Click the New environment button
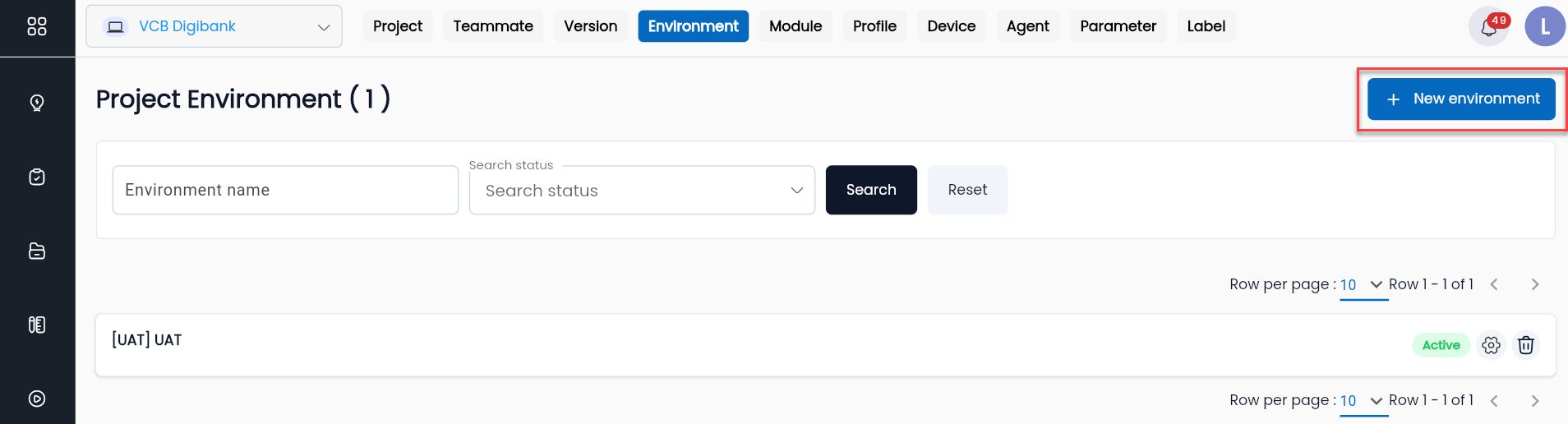 (1461, 99)
